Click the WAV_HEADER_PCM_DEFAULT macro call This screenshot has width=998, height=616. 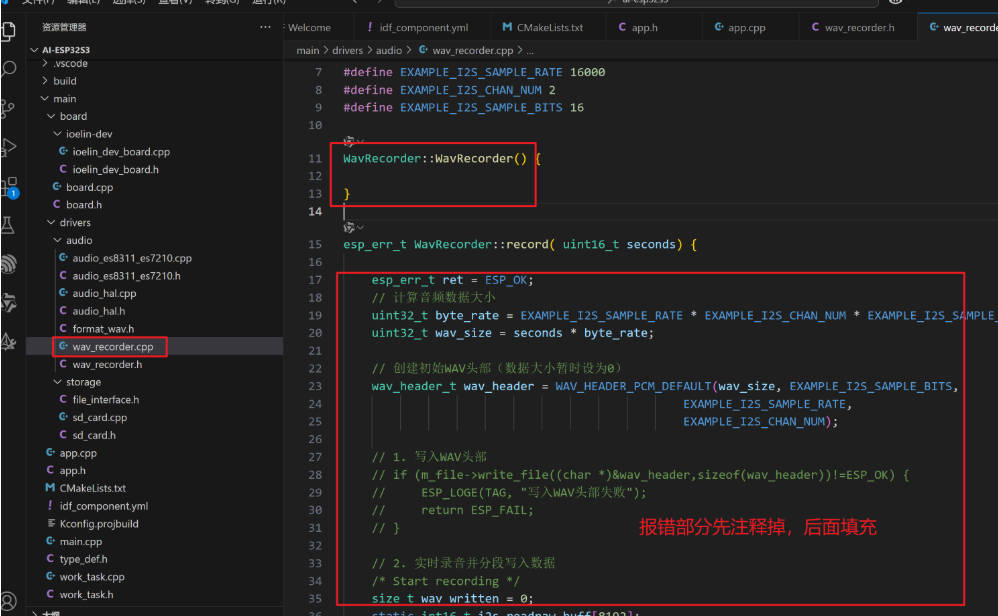tap(633, 386)
